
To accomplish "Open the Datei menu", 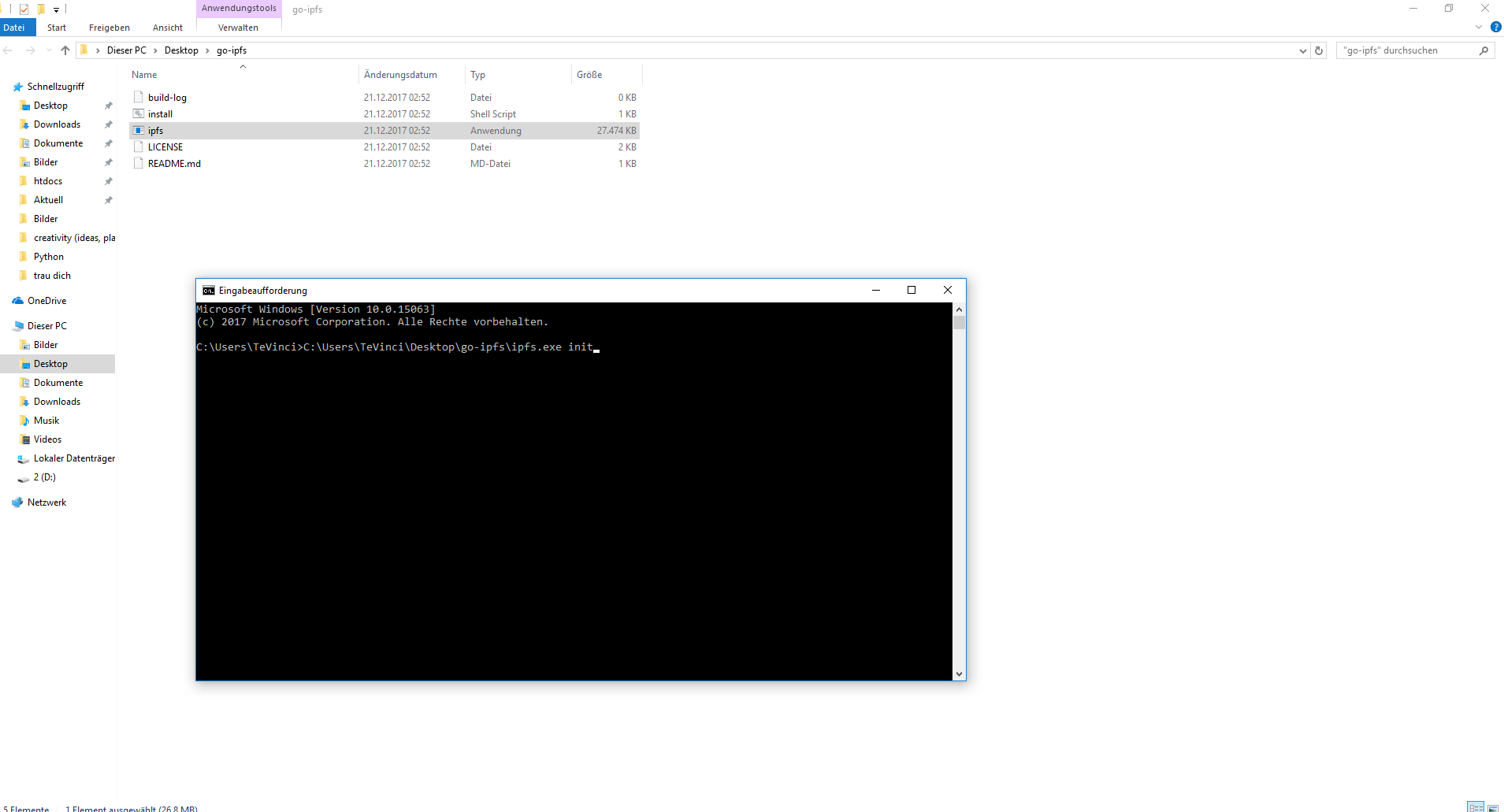I will click(x=16, y=28).
